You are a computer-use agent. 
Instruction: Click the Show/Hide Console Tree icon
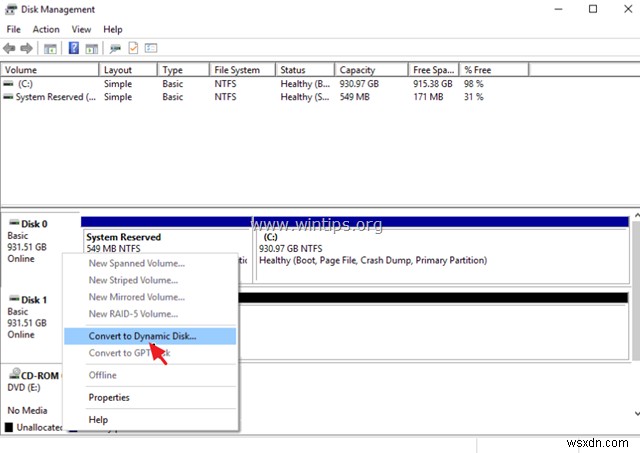pyautogui.click(x=50, y=49)
